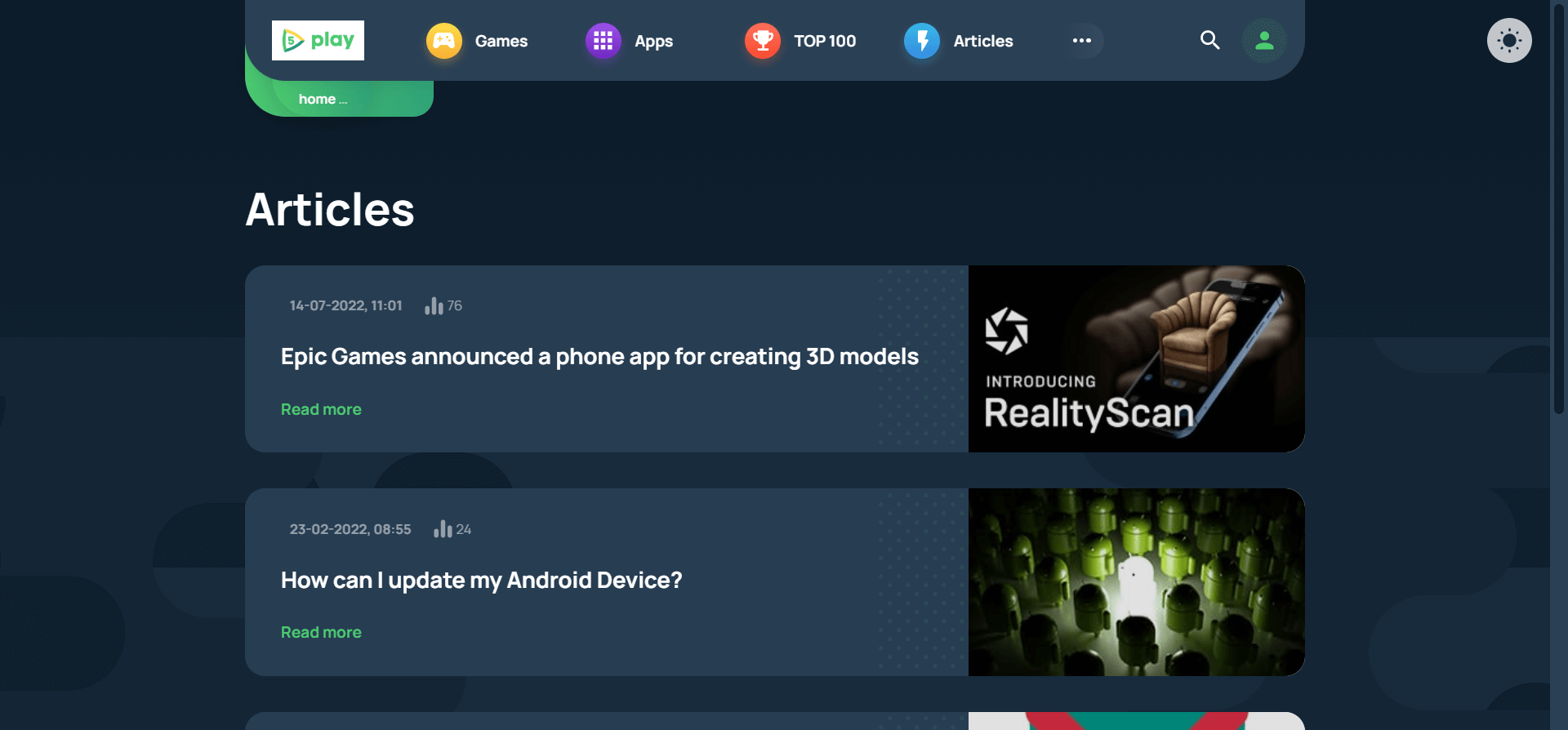Click the view count icon showing 76
1568x730 pixels.
pos(434,306)
